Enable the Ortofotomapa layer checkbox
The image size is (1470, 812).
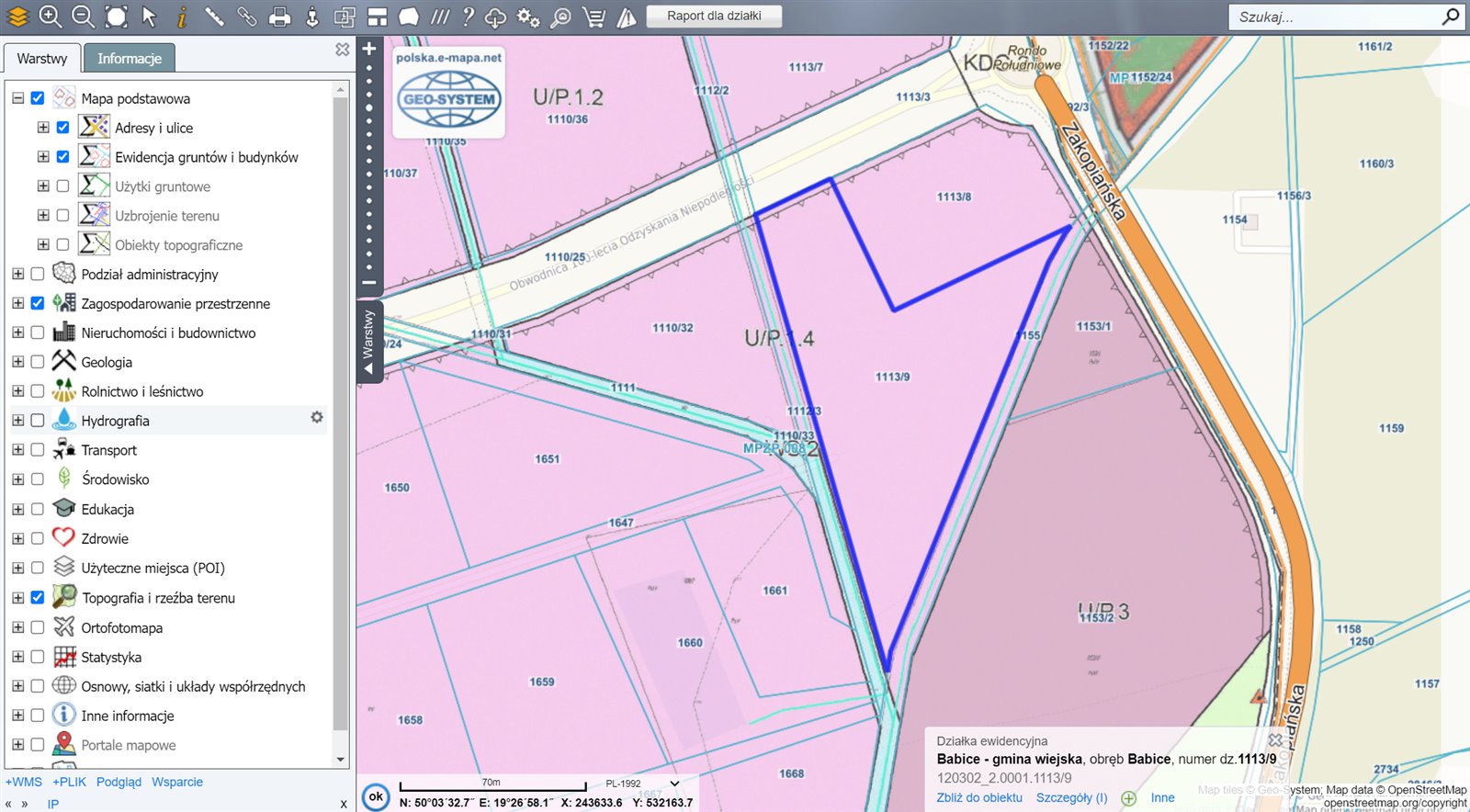coord(38,627)
